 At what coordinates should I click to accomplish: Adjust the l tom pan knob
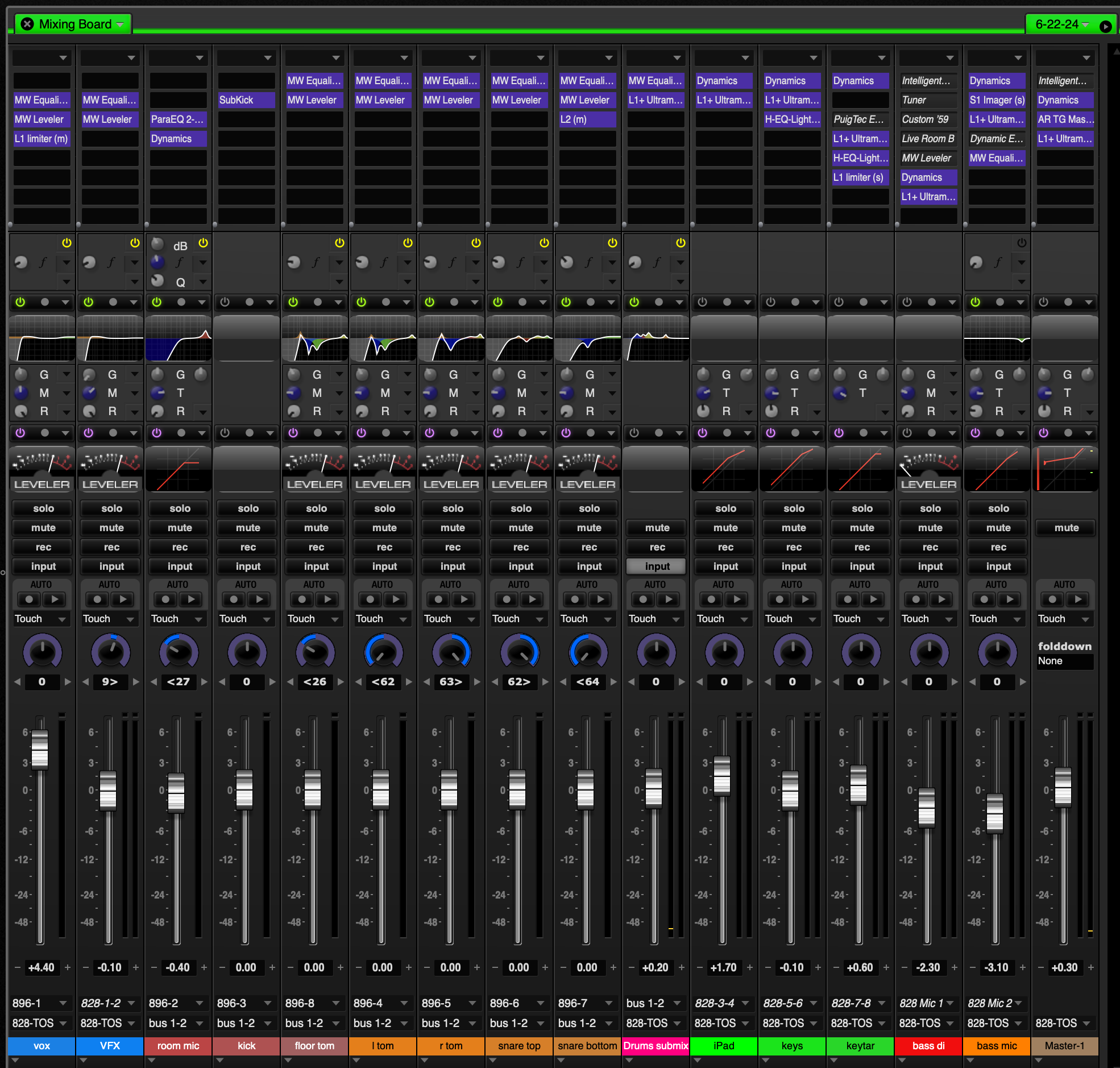click(383, 652)
